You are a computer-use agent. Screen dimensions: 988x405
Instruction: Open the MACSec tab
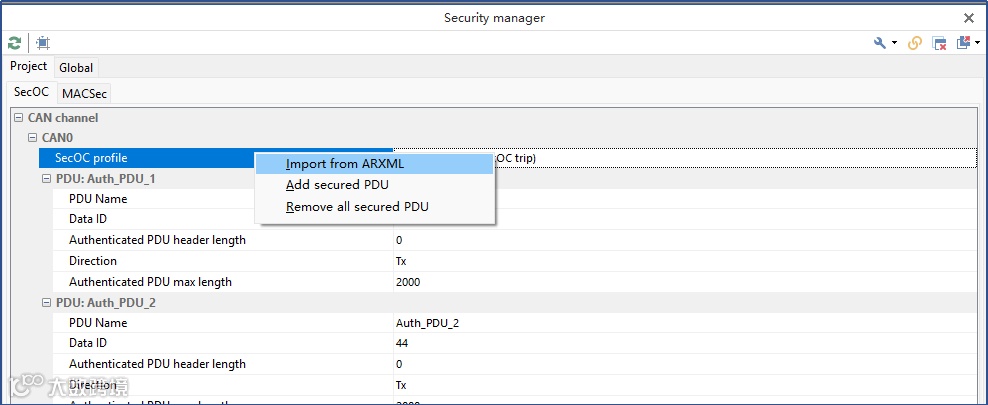85,93
